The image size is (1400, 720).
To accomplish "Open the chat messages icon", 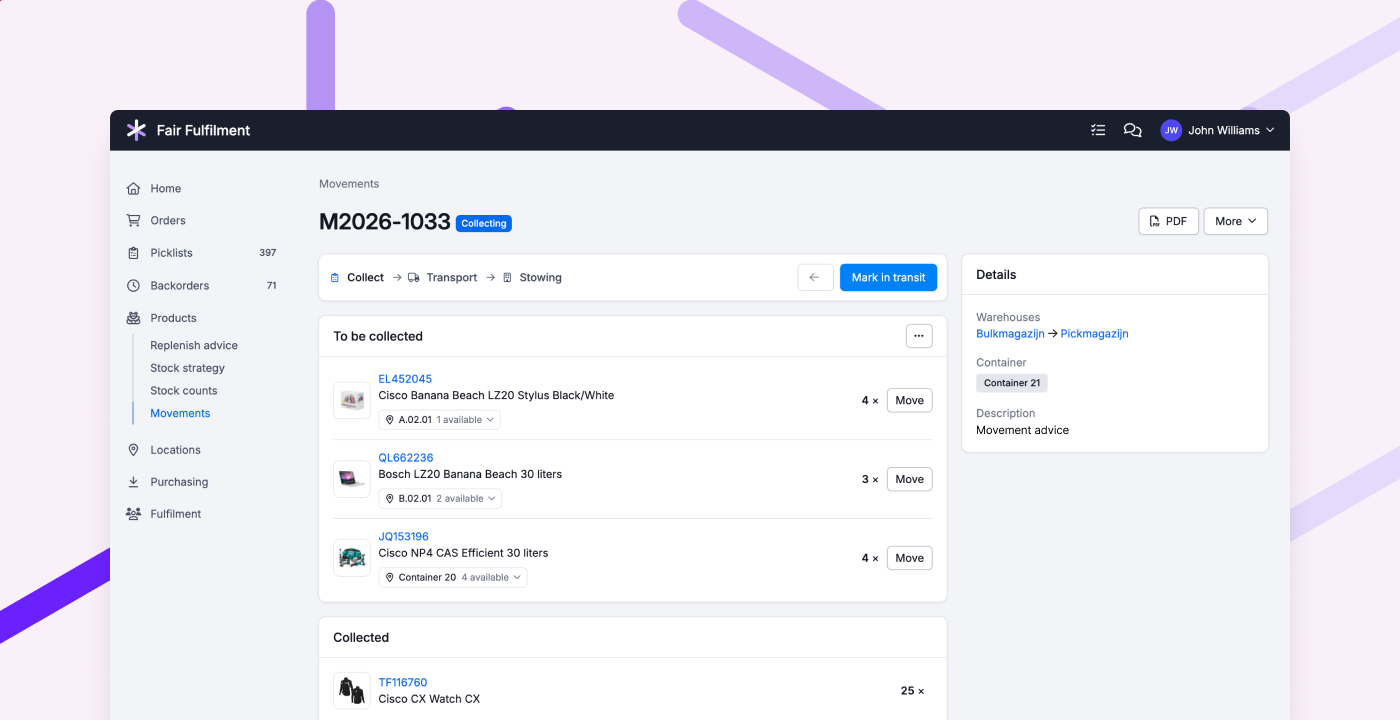I will 1132,130.
